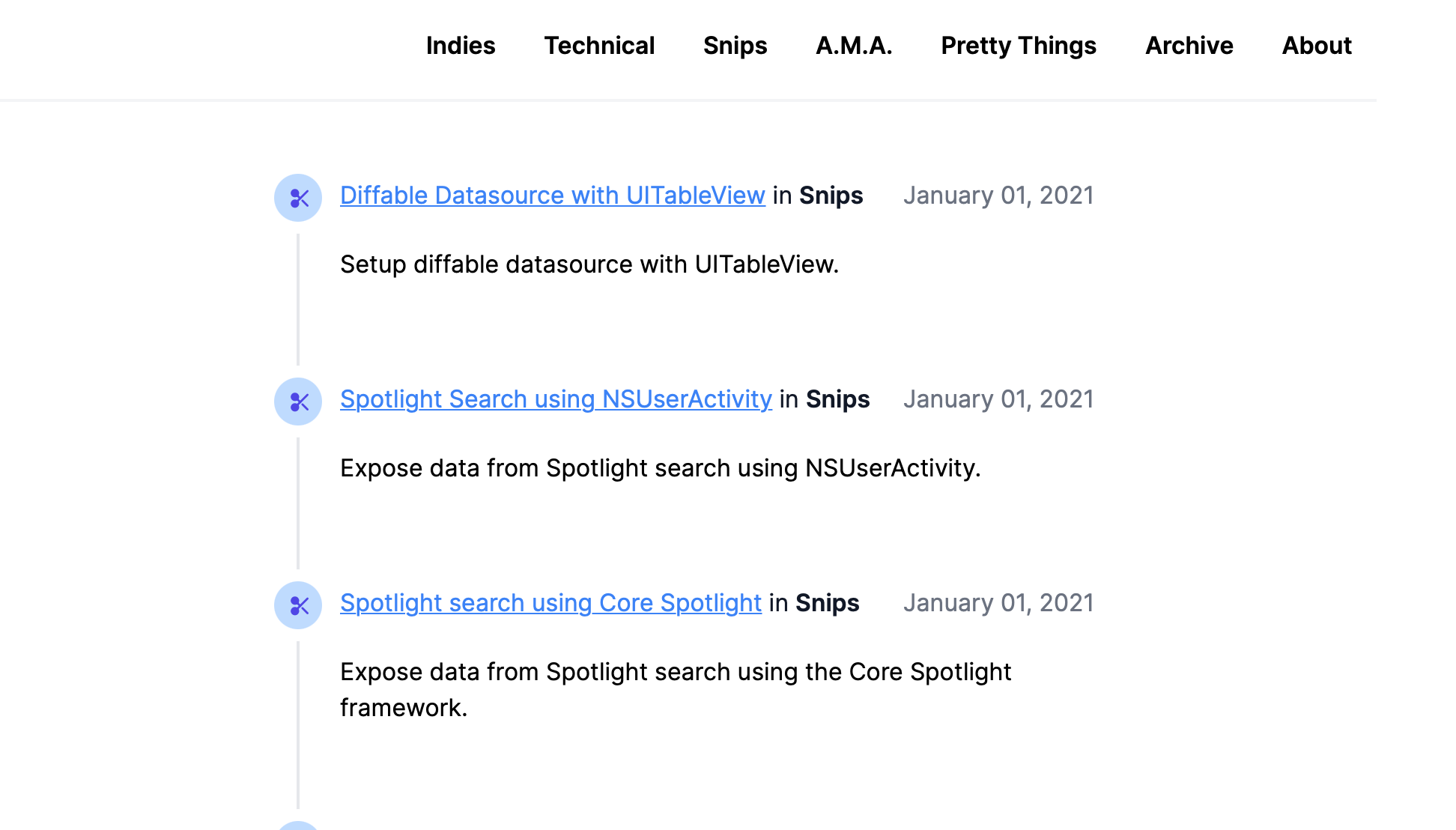Go to the Technical section
The height and width of the screenshot is (830, 1456).
tap(599, 46)
